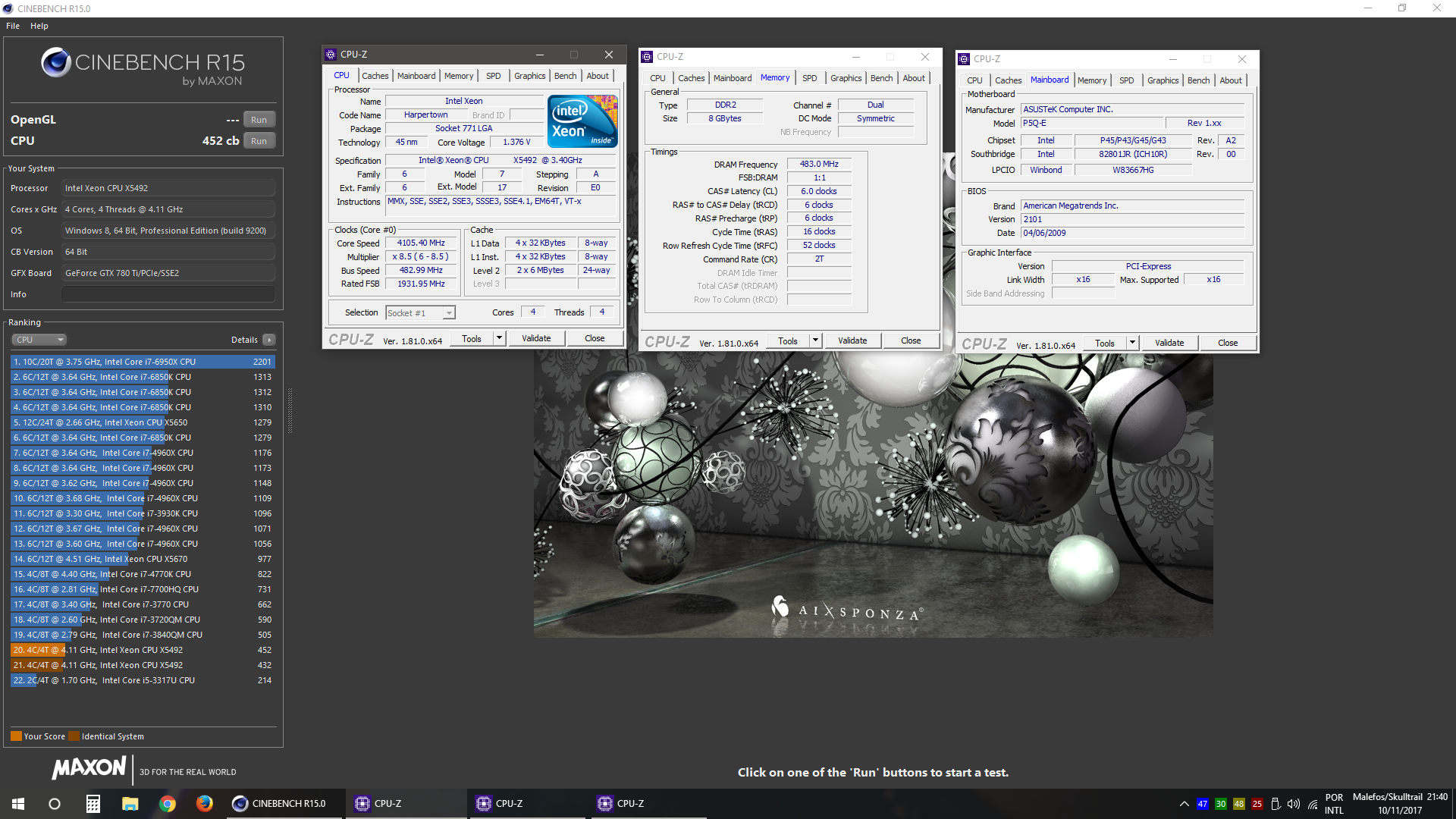Show hidden tray icons chevron
This screenshot has width=1456, height=819.
(1184, 804)
